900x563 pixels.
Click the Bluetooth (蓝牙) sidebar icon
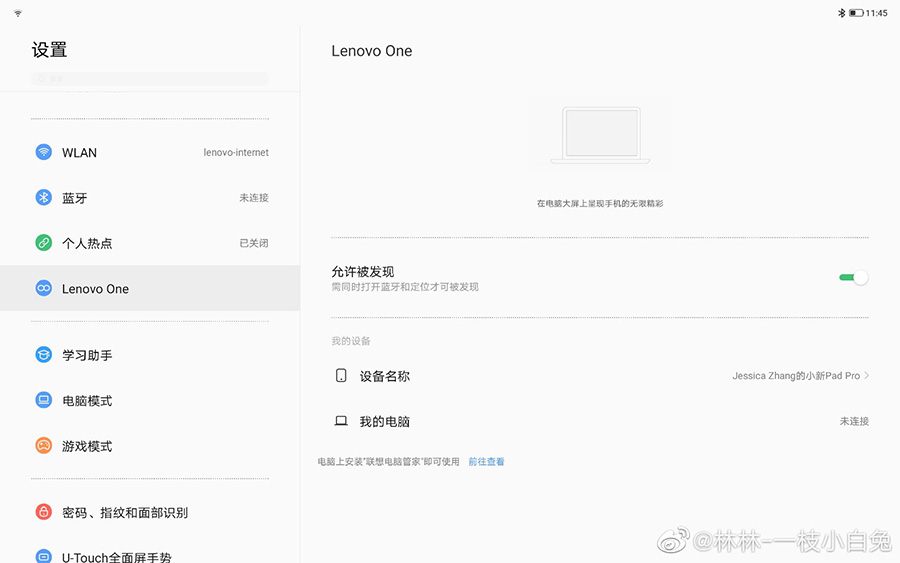[44, 197]
